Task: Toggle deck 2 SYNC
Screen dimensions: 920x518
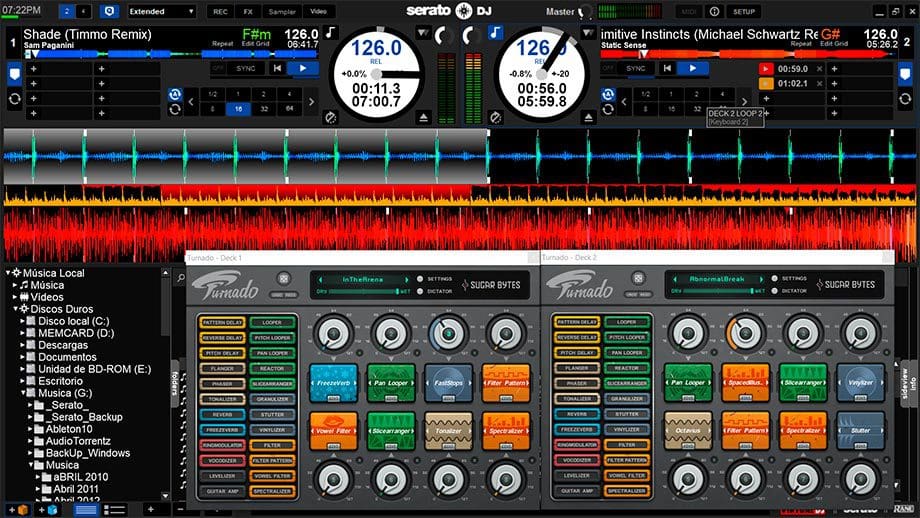Action: (x=636, y=69)
